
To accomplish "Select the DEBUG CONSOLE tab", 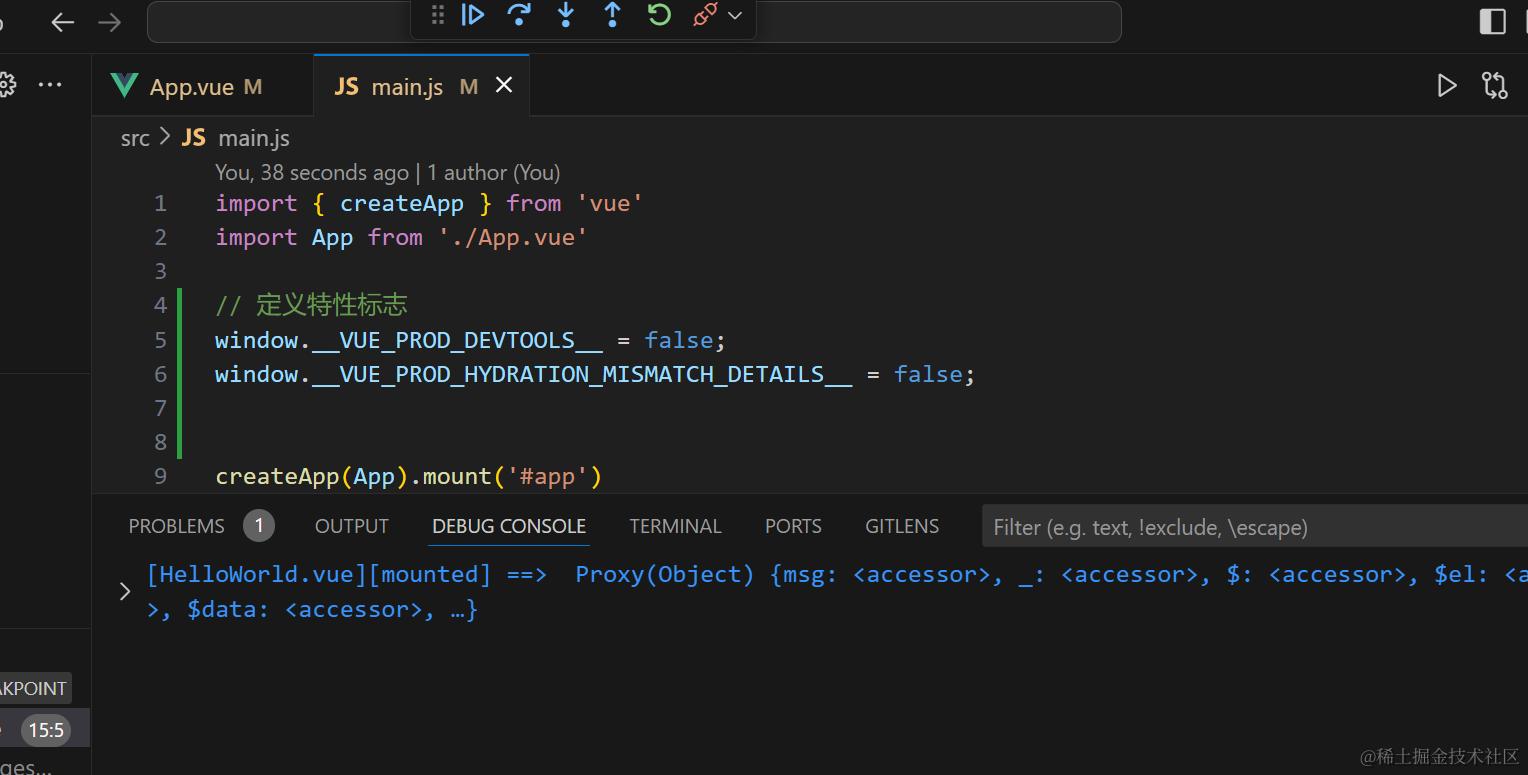I will 509,526.
